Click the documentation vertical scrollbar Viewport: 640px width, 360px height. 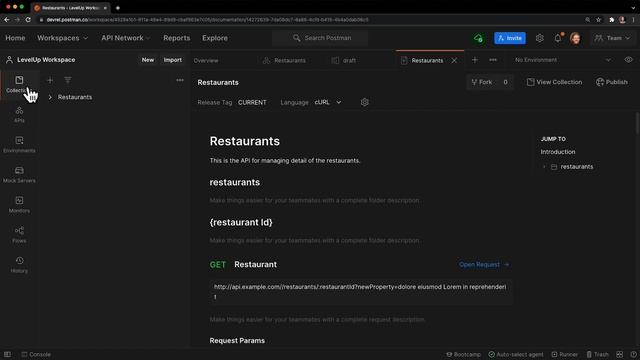(x=637, y=122)
